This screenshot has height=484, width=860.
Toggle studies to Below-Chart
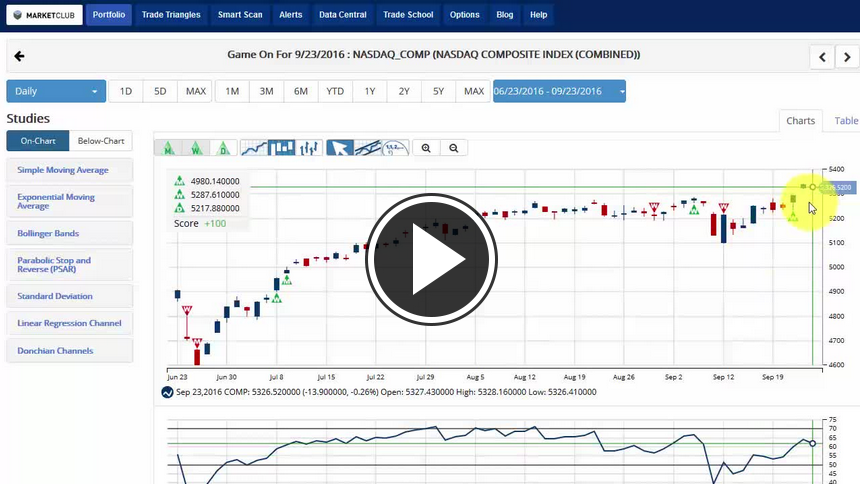(101, 141)
